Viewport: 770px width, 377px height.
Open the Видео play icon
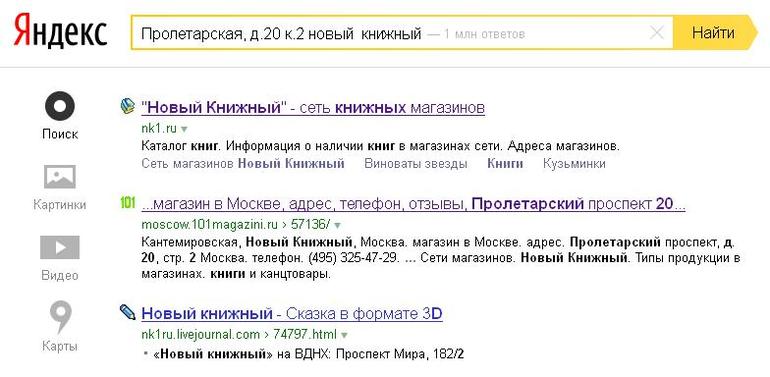[x=60, y=247]
